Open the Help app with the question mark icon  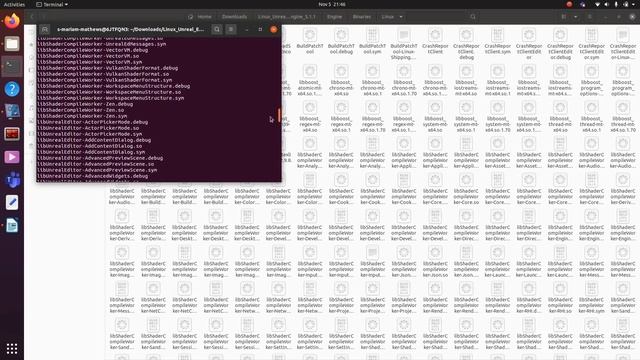(12, 89)
